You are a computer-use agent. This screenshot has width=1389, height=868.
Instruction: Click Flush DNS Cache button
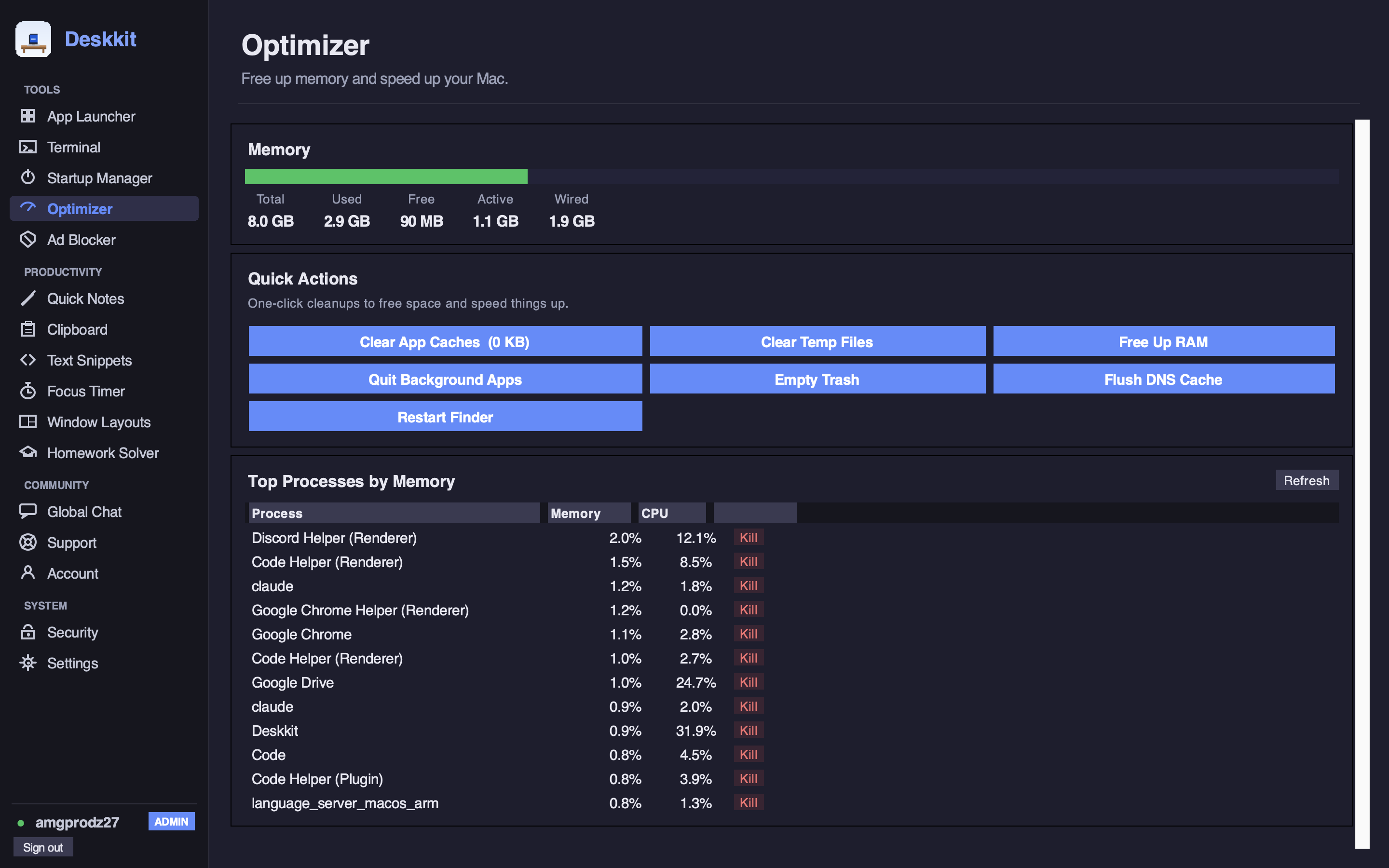[1163, 379]
